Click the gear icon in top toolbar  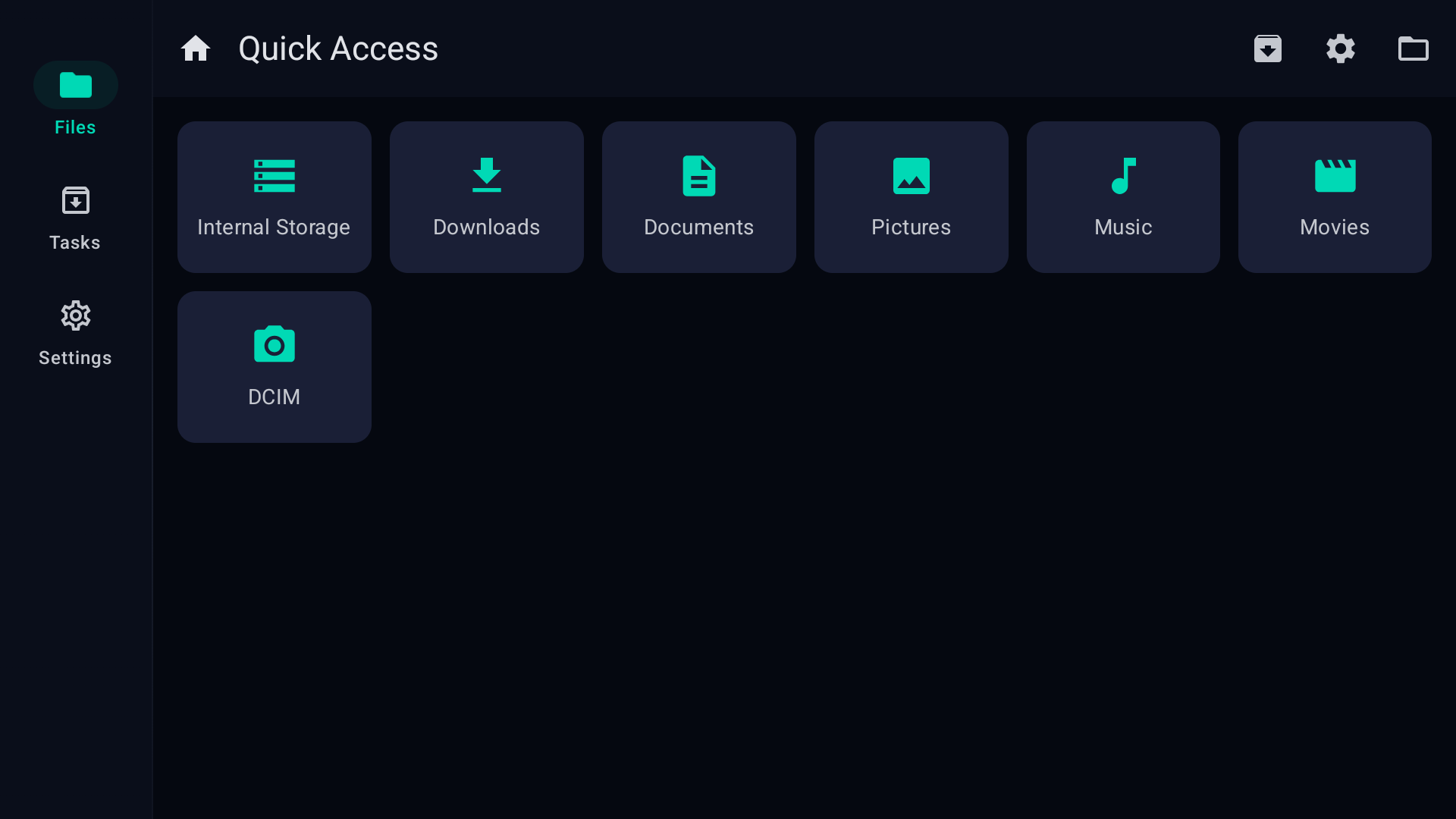click(x=1340, y=49)
